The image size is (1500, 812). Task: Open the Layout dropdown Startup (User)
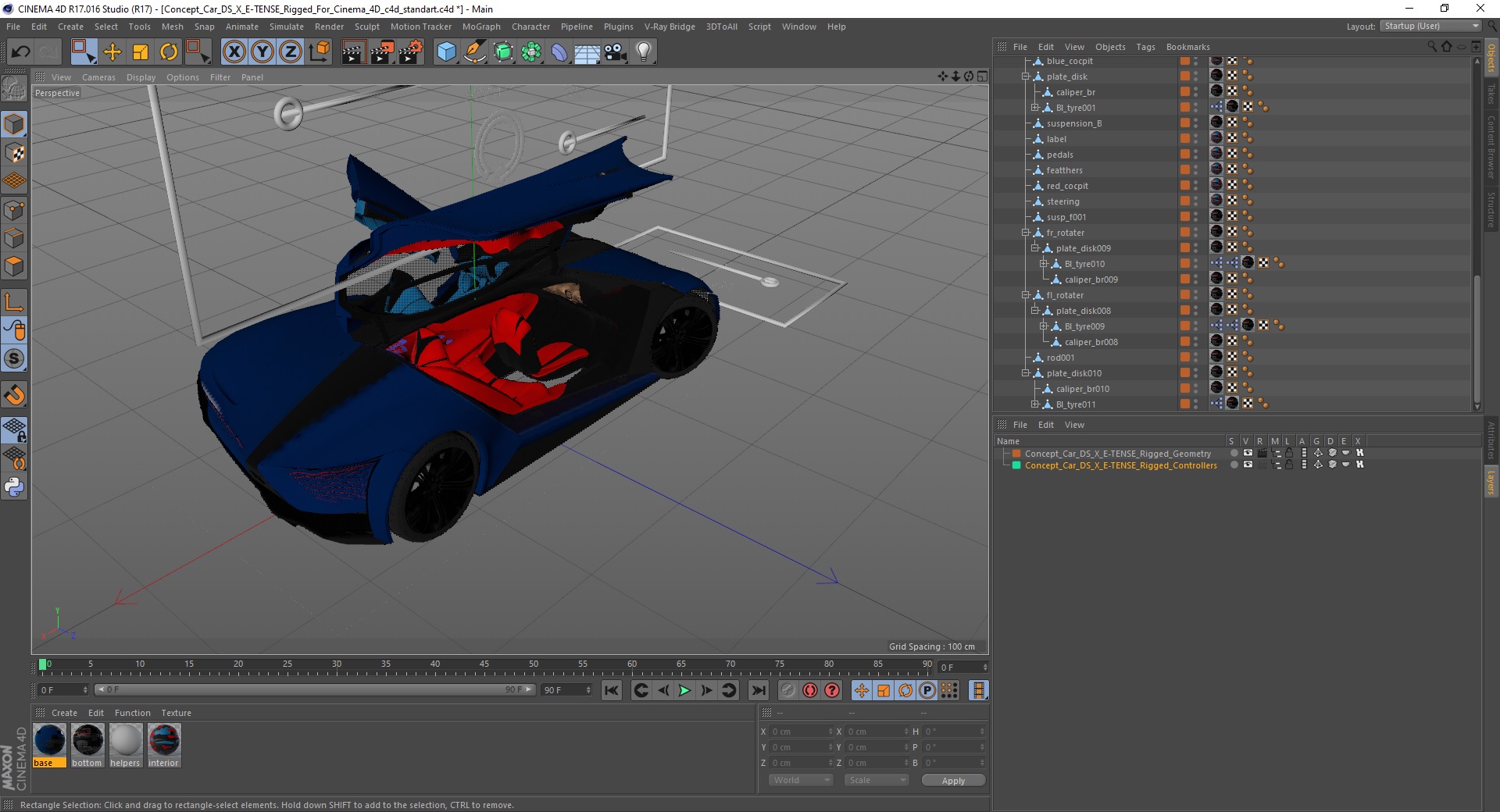pos(1430,26)
